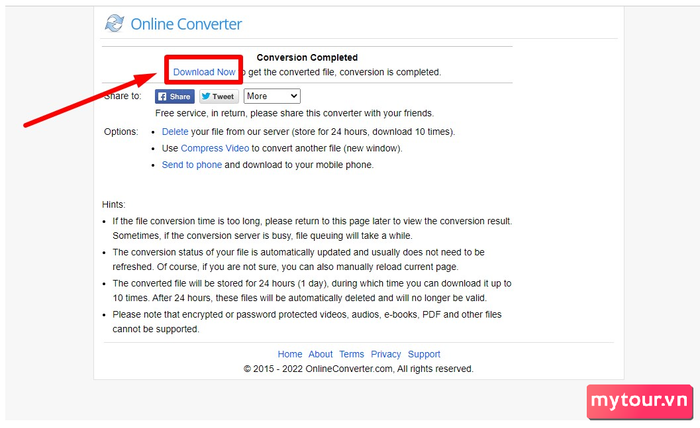Open the About footer link
This screenshot has width=700, height=428.
click(x=321, y=354)
